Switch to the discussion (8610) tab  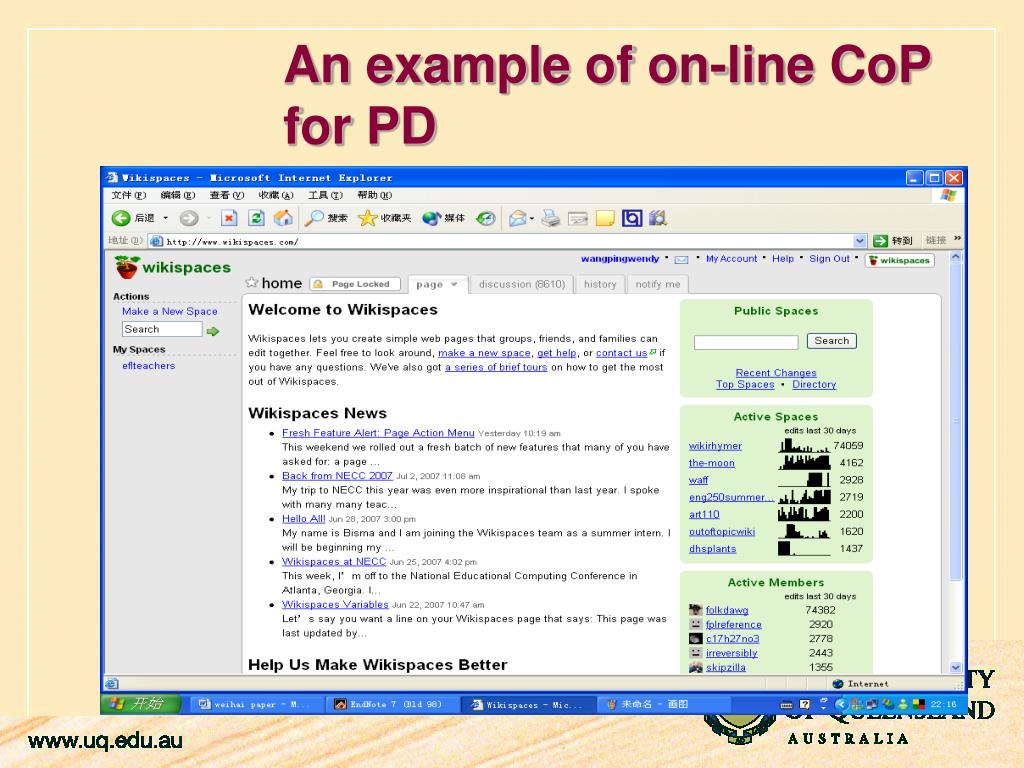pyautogui.click(x=522, y=284)
